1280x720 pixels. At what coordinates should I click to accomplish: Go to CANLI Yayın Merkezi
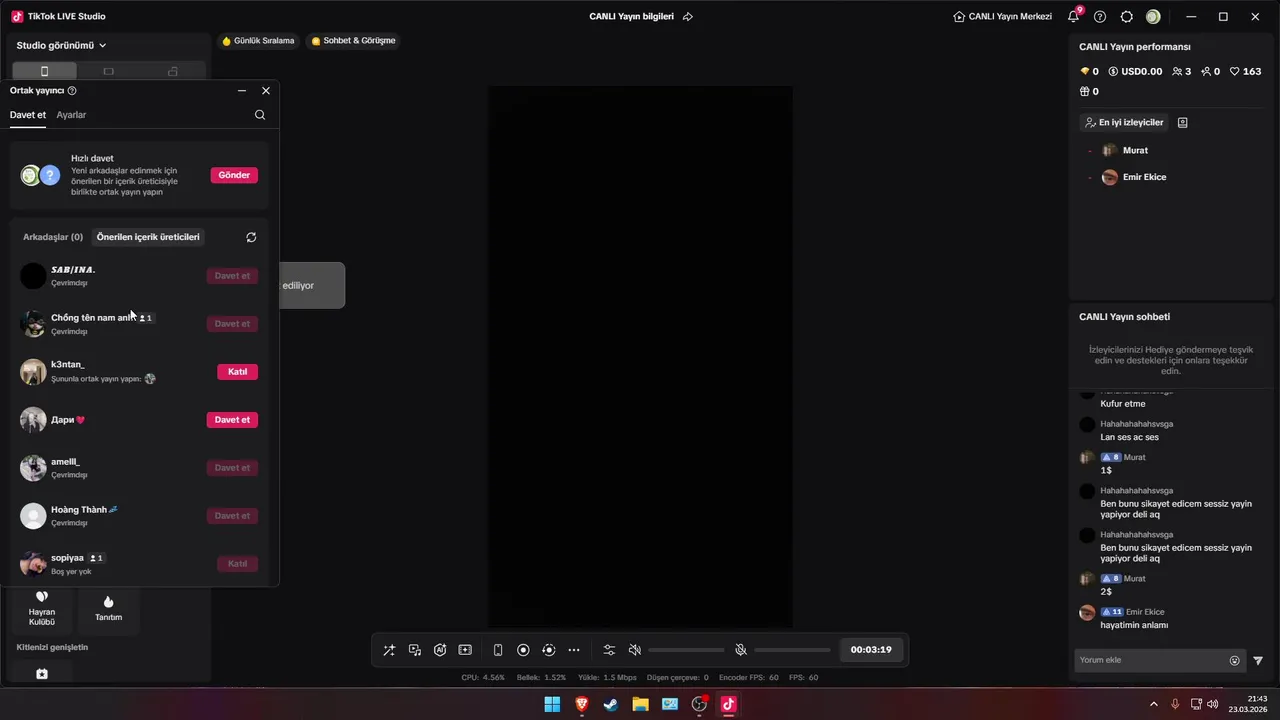pos(1002,17)
